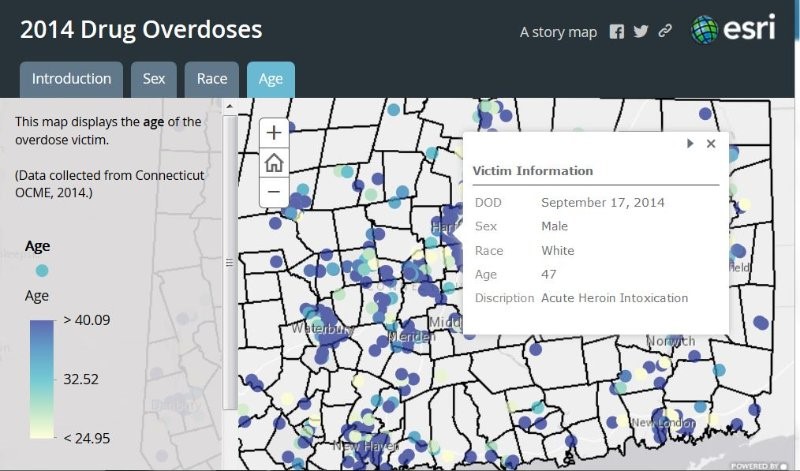Screen dimensions: 800x471
Task: Click the '> 40.09' legend value
Action: 87,320
